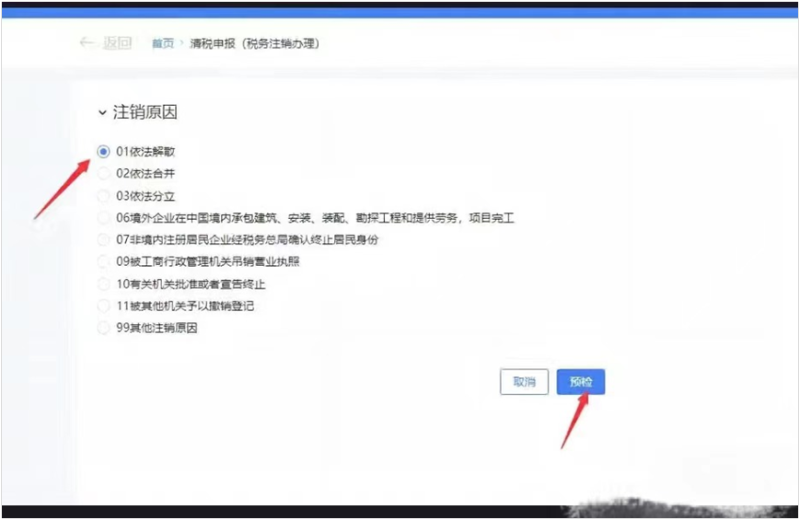800x520 pixels.
Task: Collapse the 注销原因 section chevron
Action: (x=102, y=113)
